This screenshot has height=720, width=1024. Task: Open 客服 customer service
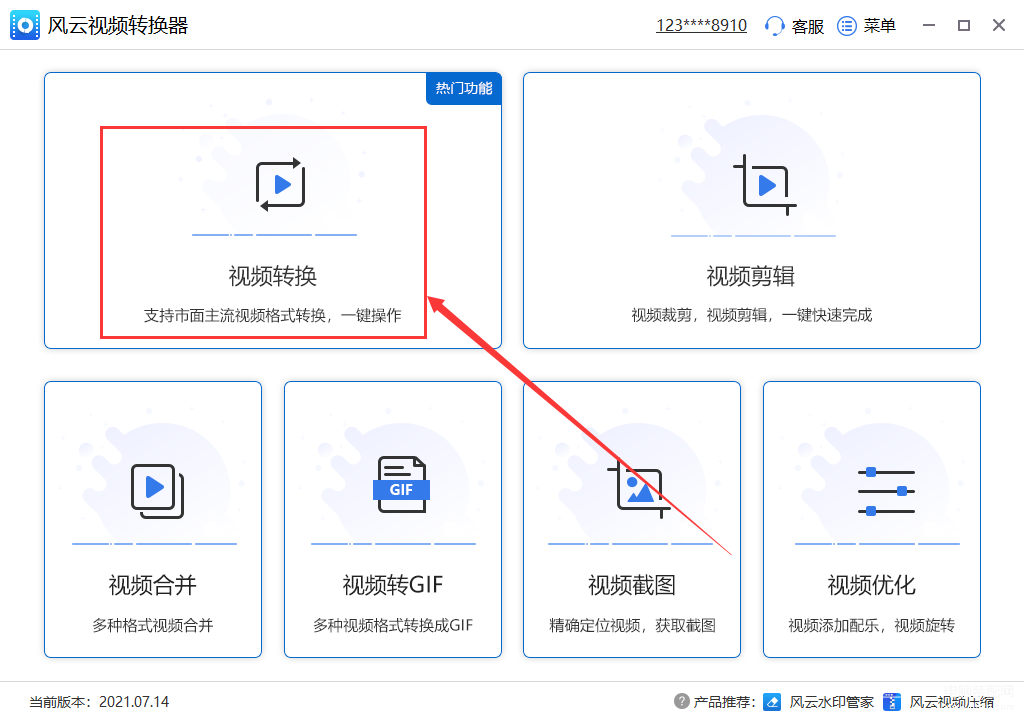pos(808,26)
